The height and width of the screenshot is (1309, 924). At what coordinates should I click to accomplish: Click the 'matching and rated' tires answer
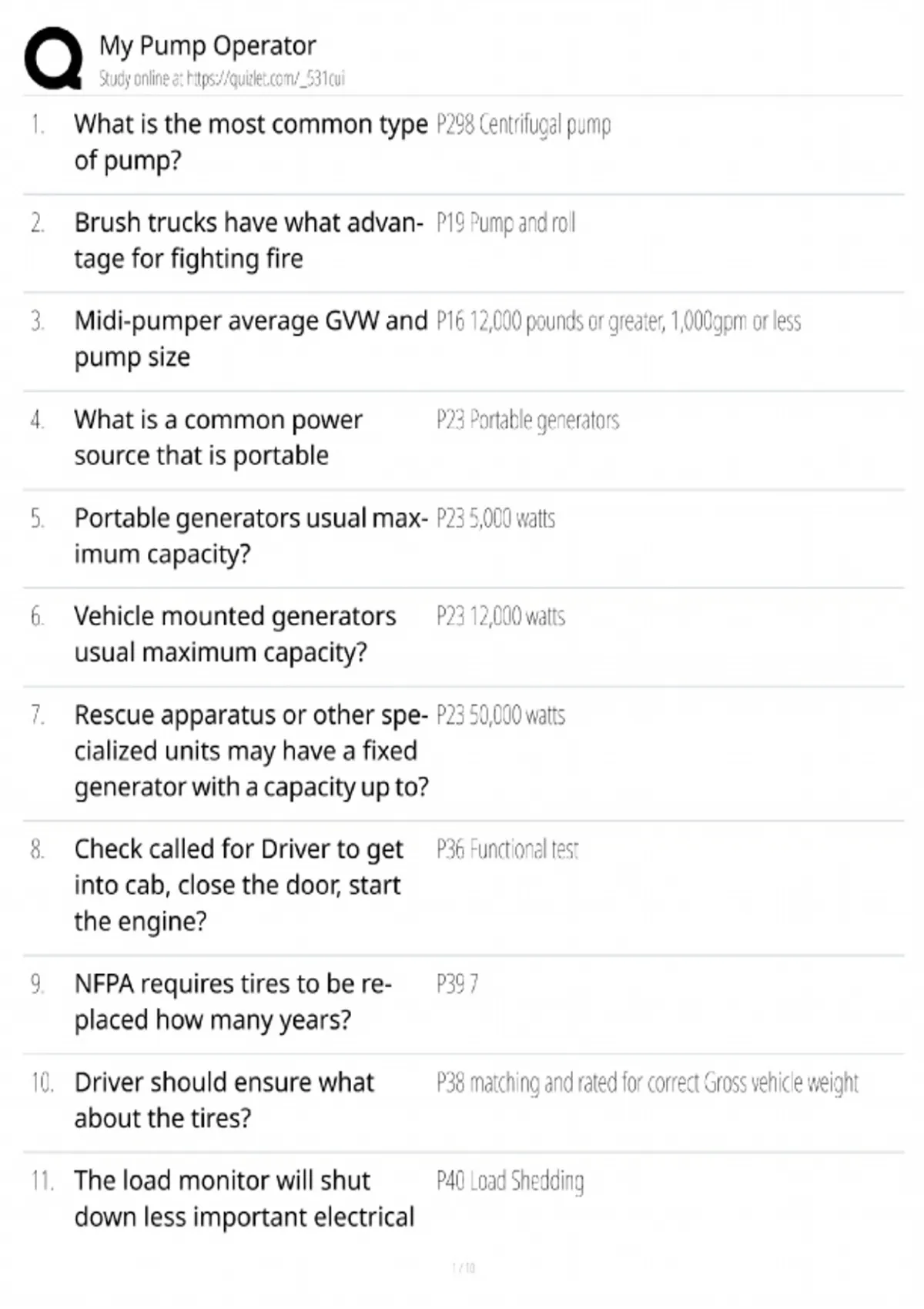click(x=647, y=1083)
